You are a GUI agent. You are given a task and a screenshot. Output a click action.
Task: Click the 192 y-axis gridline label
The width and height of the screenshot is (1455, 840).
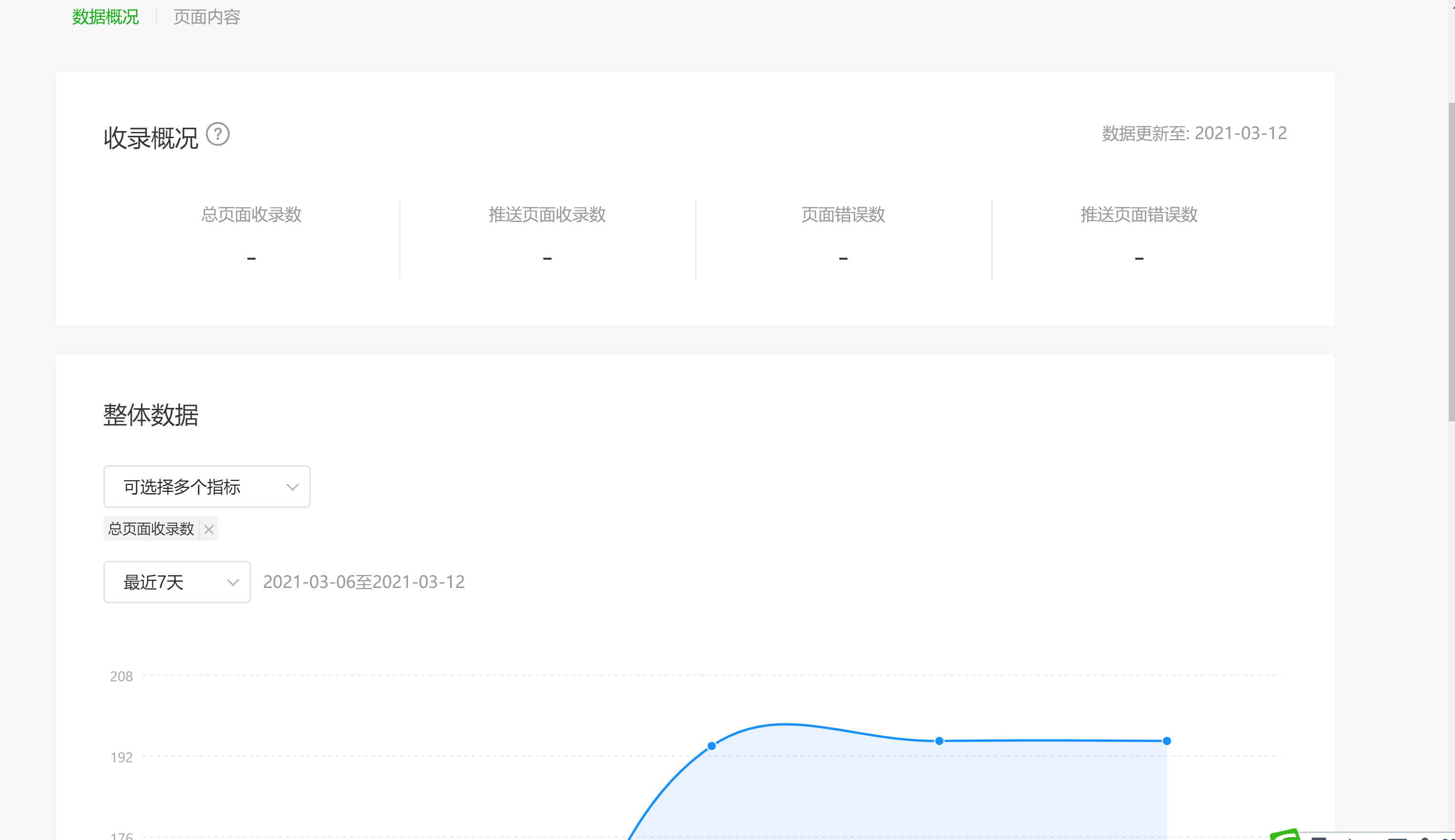[121, 757]
